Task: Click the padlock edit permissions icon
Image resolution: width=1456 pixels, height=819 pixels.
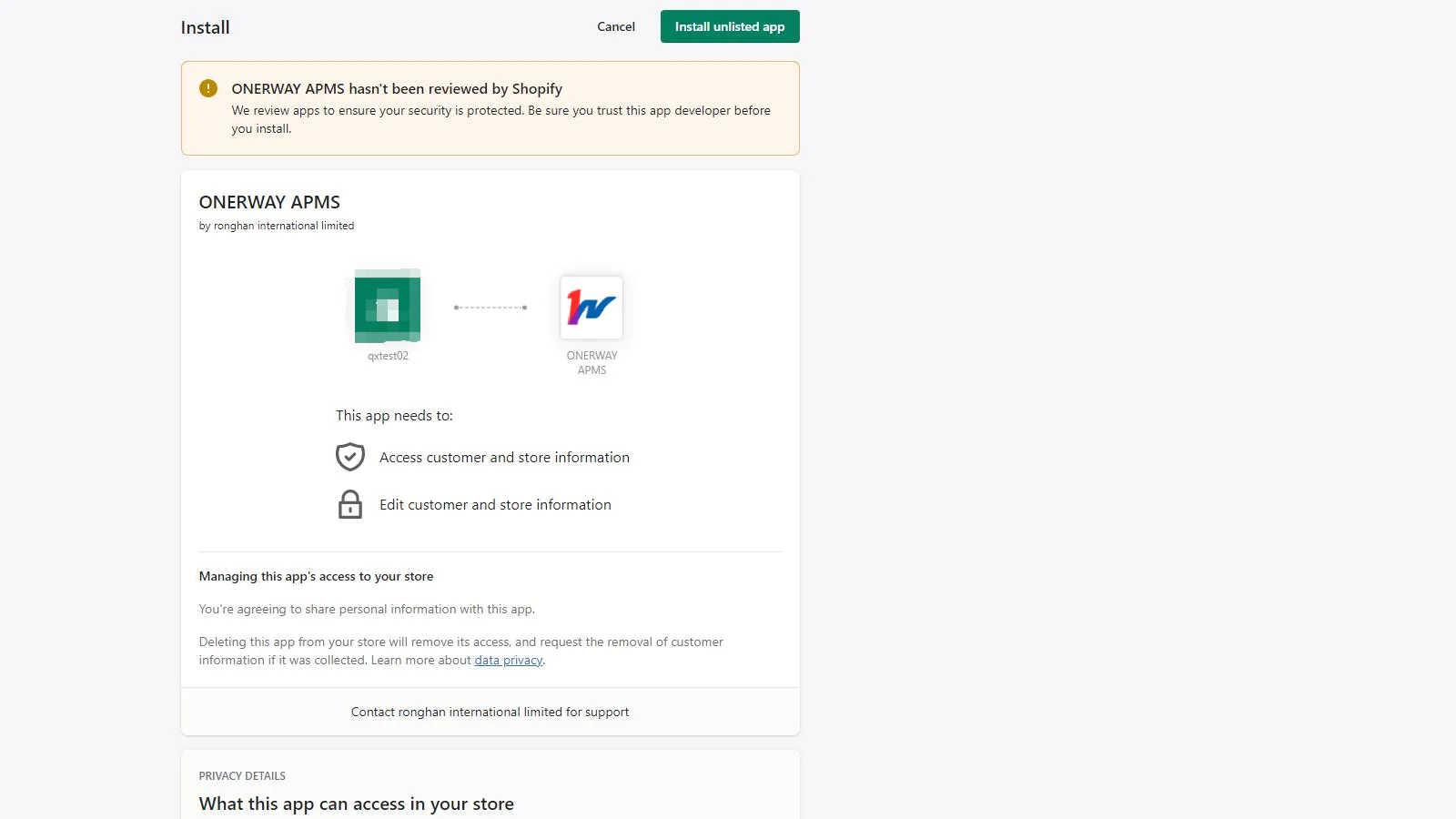Action: (350, 504)
